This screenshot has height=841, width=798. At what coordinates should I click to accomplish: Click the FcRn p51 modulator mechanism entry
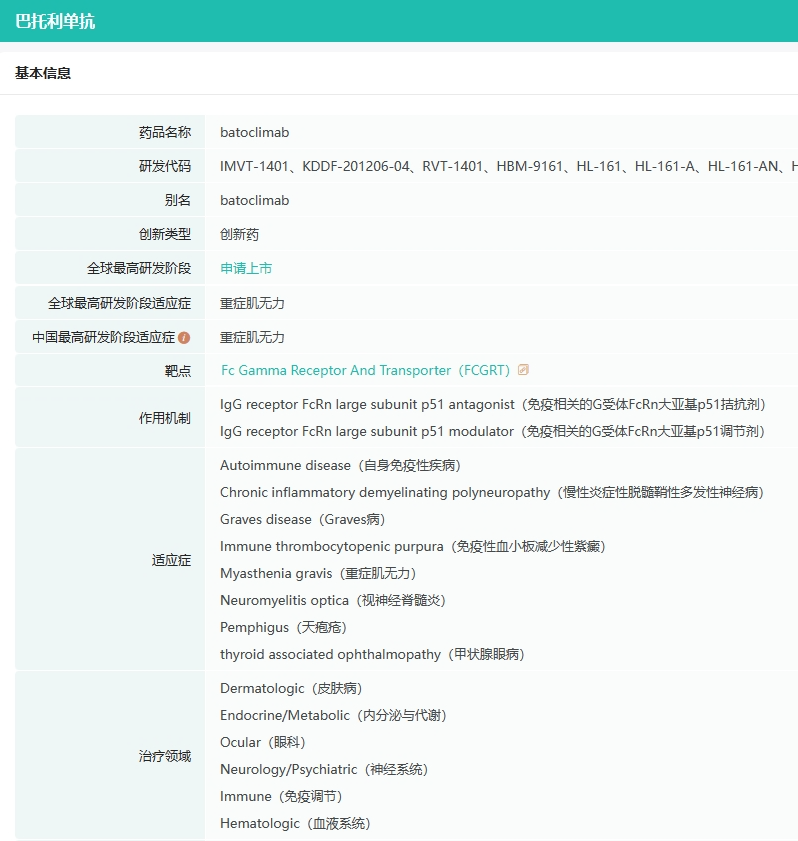point(492,431)
